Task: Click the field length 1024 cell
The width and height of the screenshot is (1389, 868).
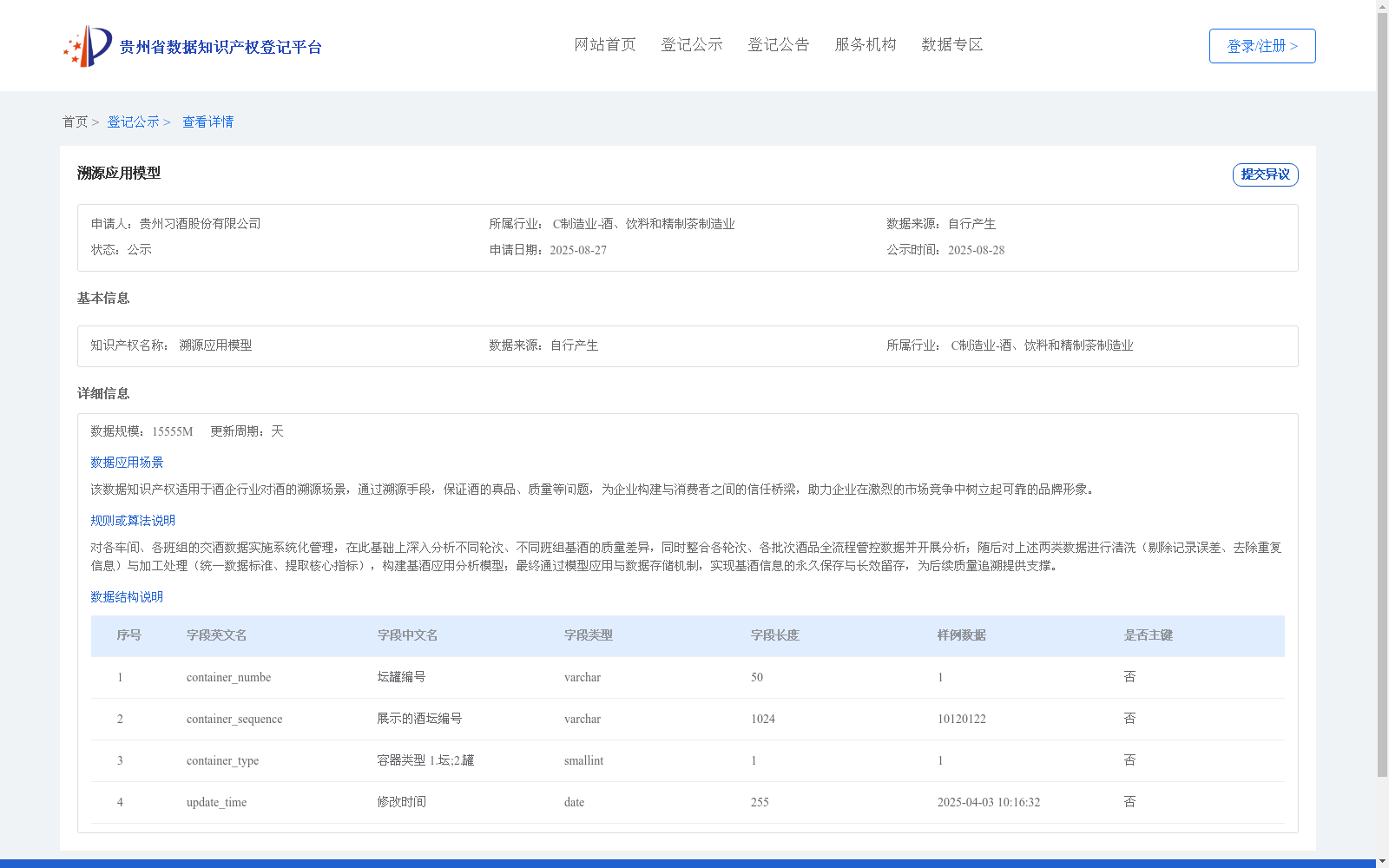Action: pyautogui.click(x=763, y=720)
